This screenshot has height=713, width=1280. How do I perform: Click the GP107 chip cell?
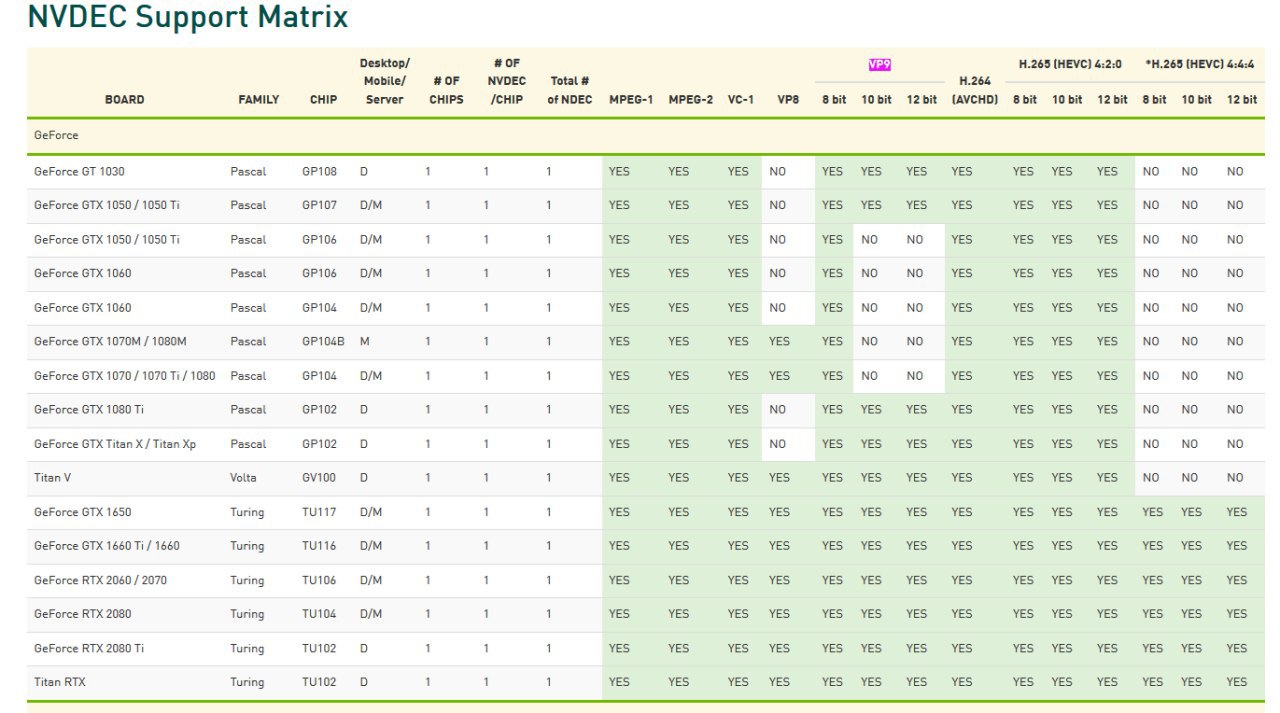(319, 205)
